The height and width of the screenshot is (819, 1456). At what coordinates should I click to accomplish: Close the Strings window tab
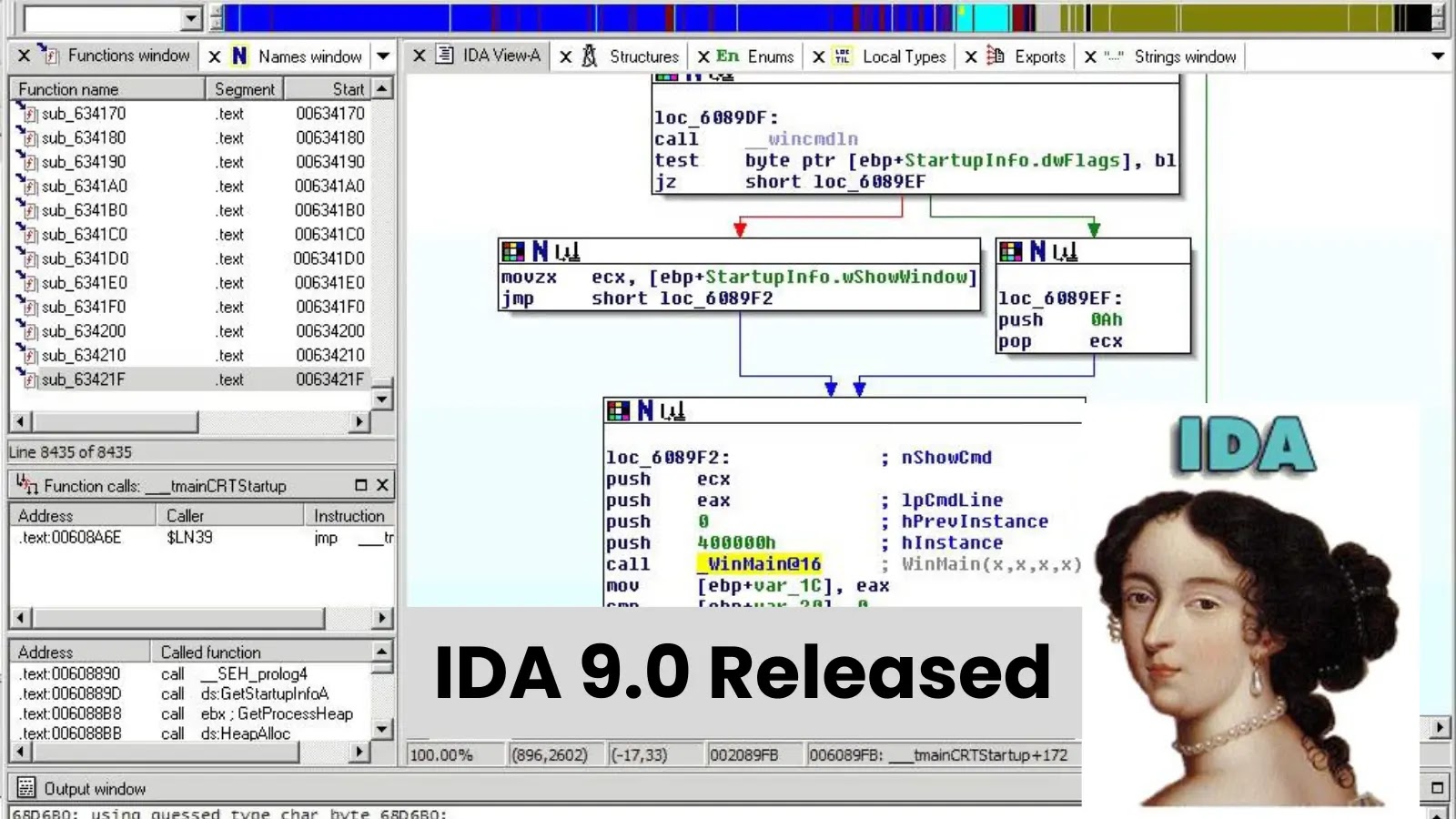click(1090, 56)
